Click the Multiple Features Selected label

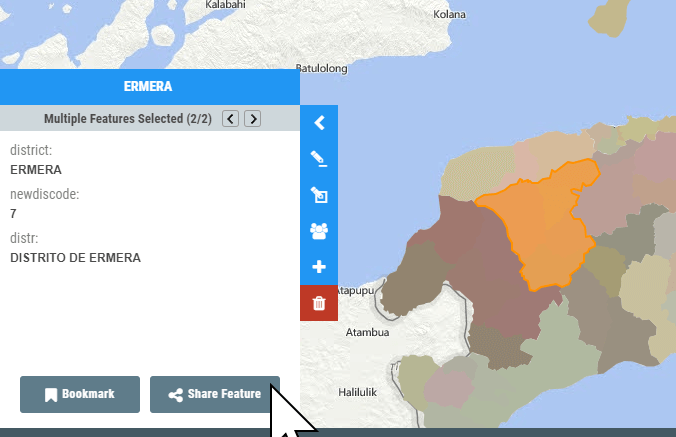[128, 119]
